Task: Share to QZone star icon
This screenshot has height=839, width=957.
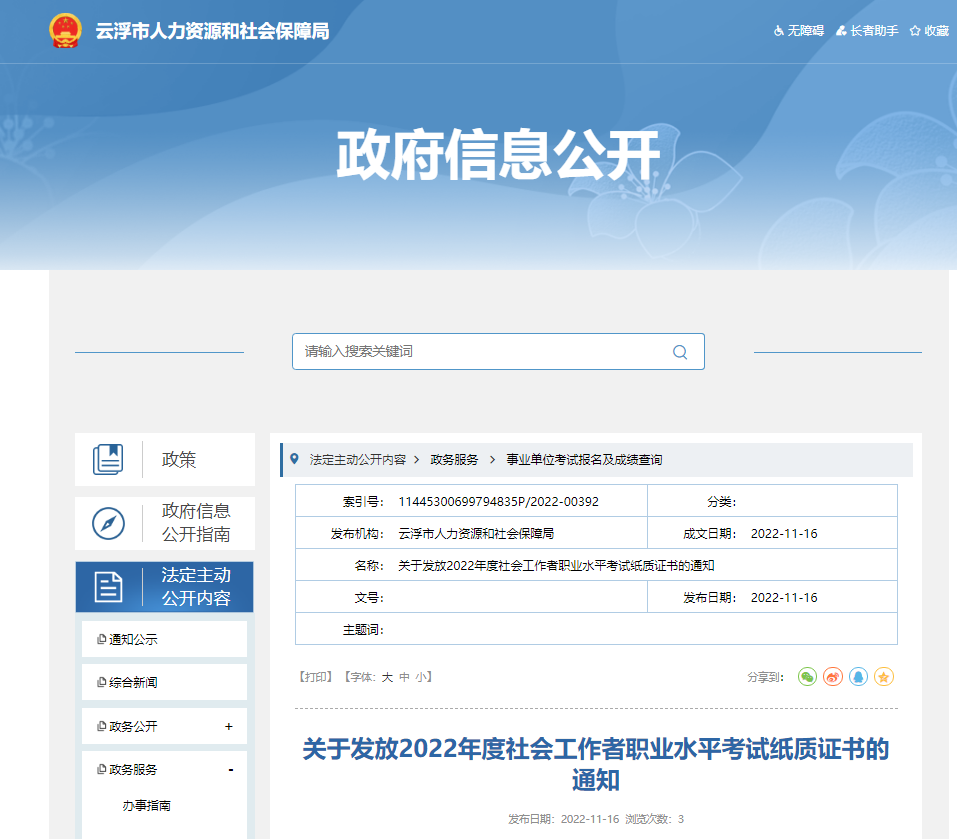Action: pyautogui.click(x=883, y=677)
